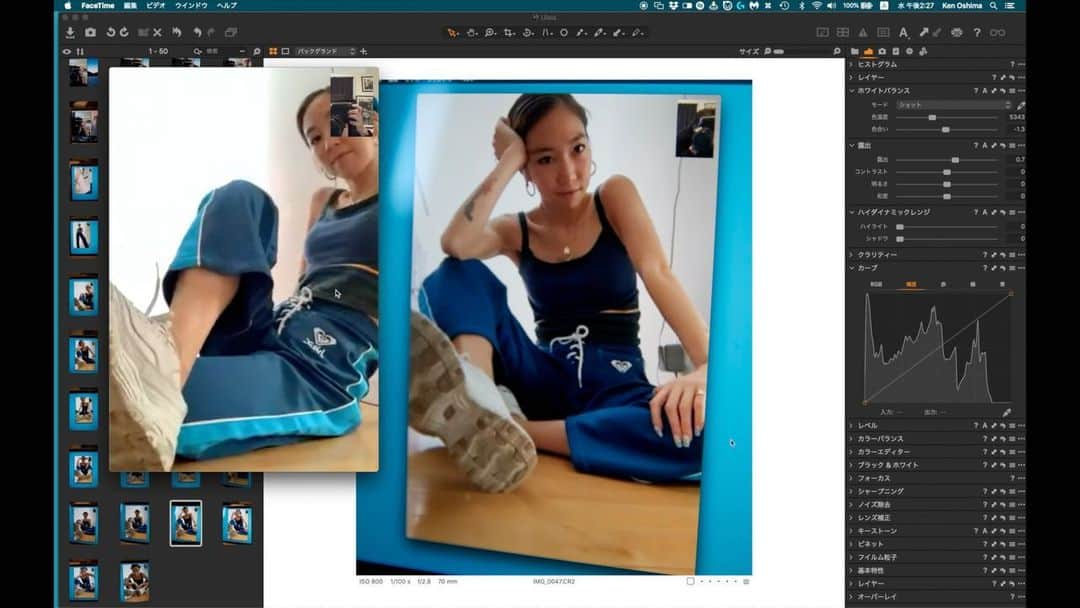Click Ken Oshima user name in menu bar

point(962,6)
